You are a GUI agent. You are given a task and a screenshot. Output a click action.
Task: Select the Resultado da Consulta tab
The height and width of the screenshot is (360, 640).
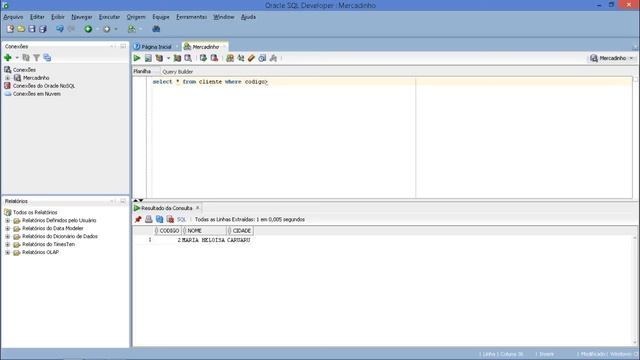[167, 208]
